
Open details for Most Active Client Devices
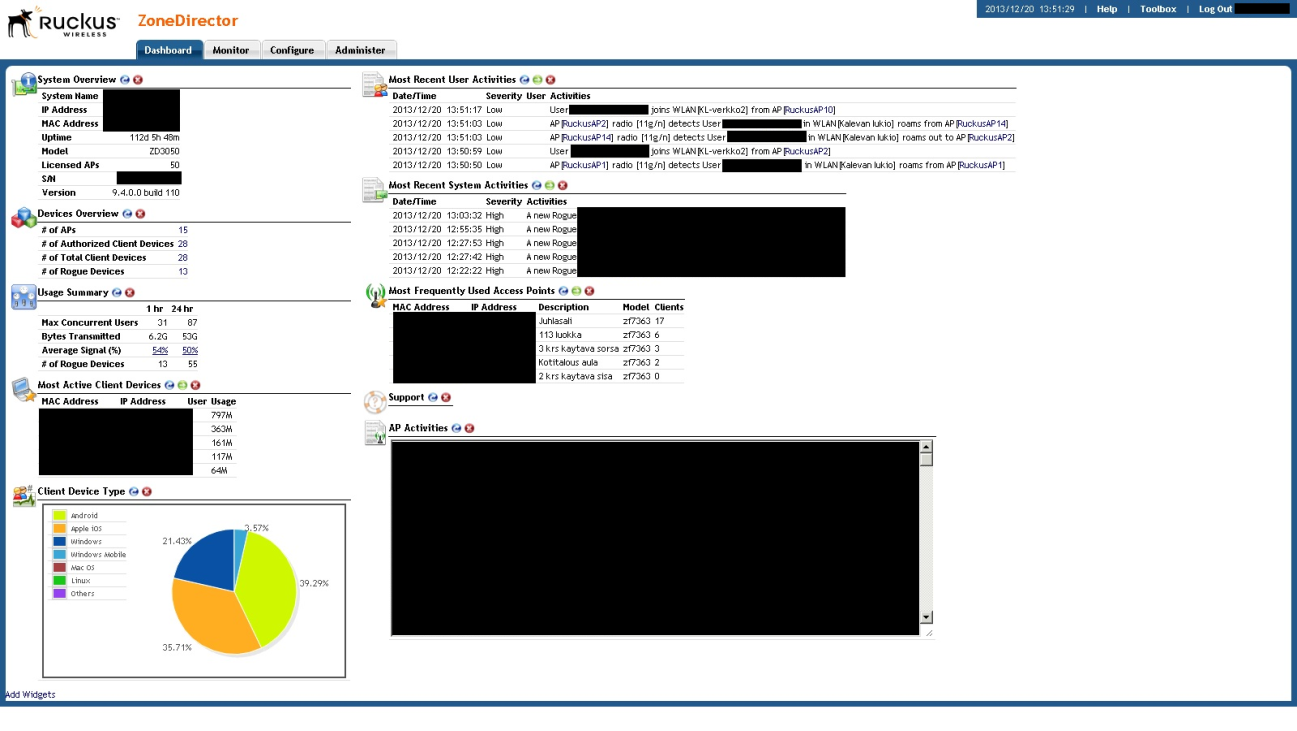pos(182,384)
